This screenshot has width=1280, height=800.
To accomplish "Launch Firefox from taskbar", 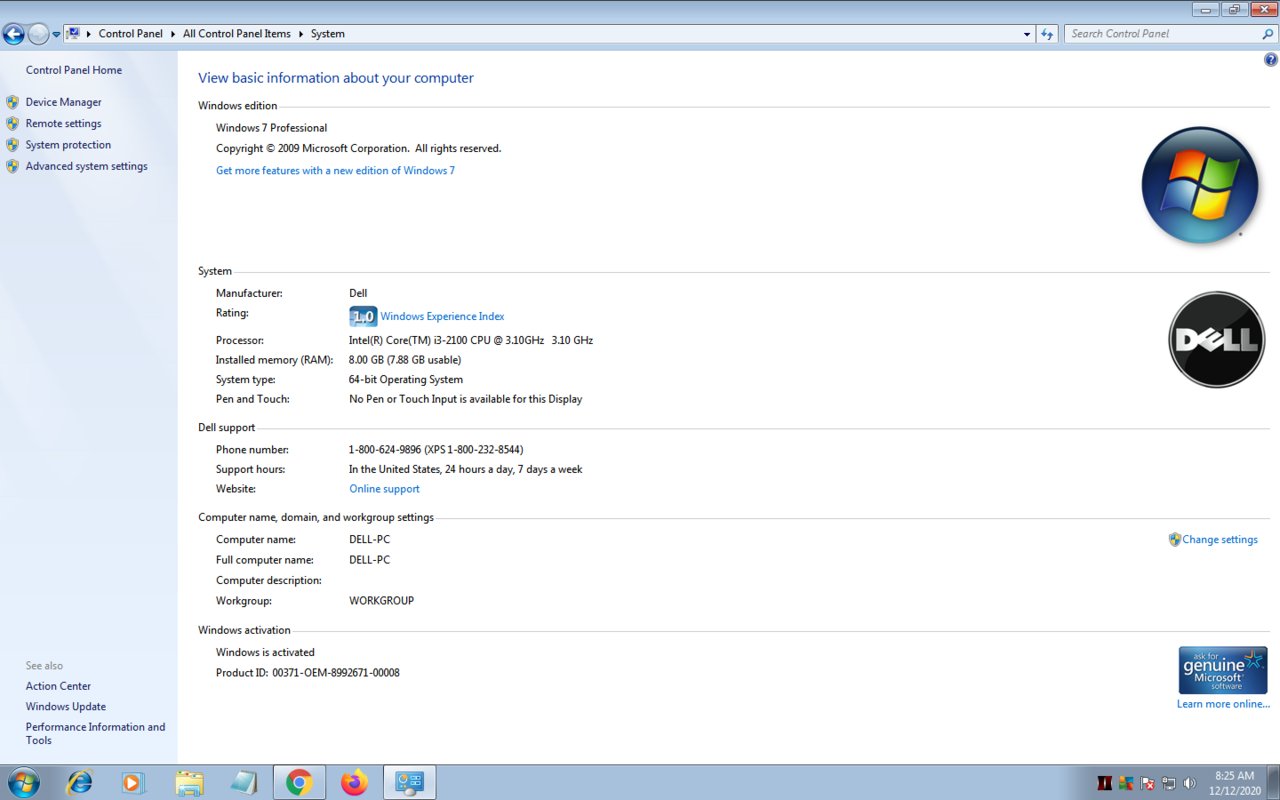I will pyautogui.click(x=354, y=782).
